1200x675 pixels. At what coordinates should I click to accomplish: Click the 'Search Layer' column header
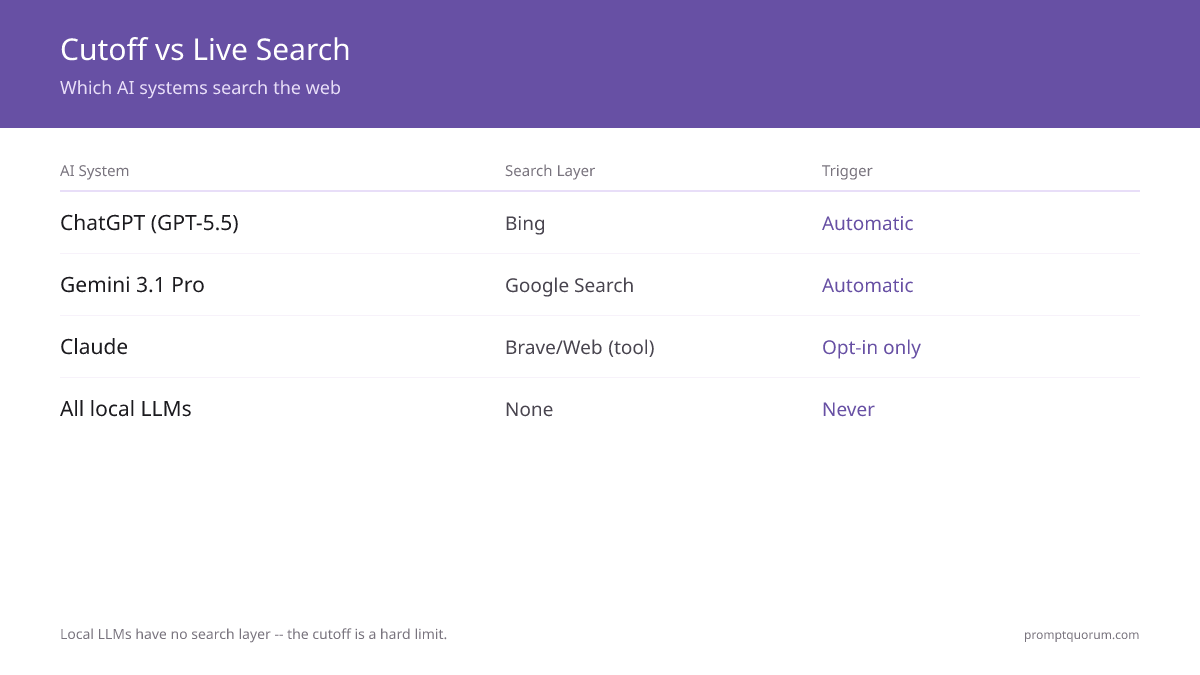click(x=550, y=171)
